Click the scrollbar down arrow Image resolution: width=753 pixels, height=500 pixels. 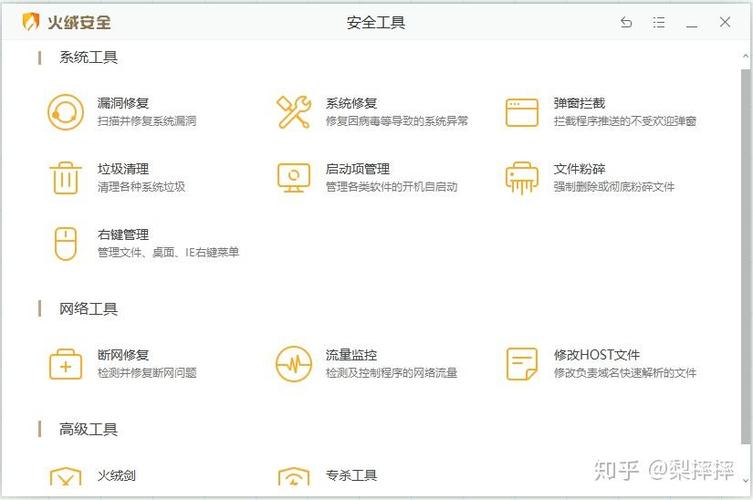[x=745, y=479]
